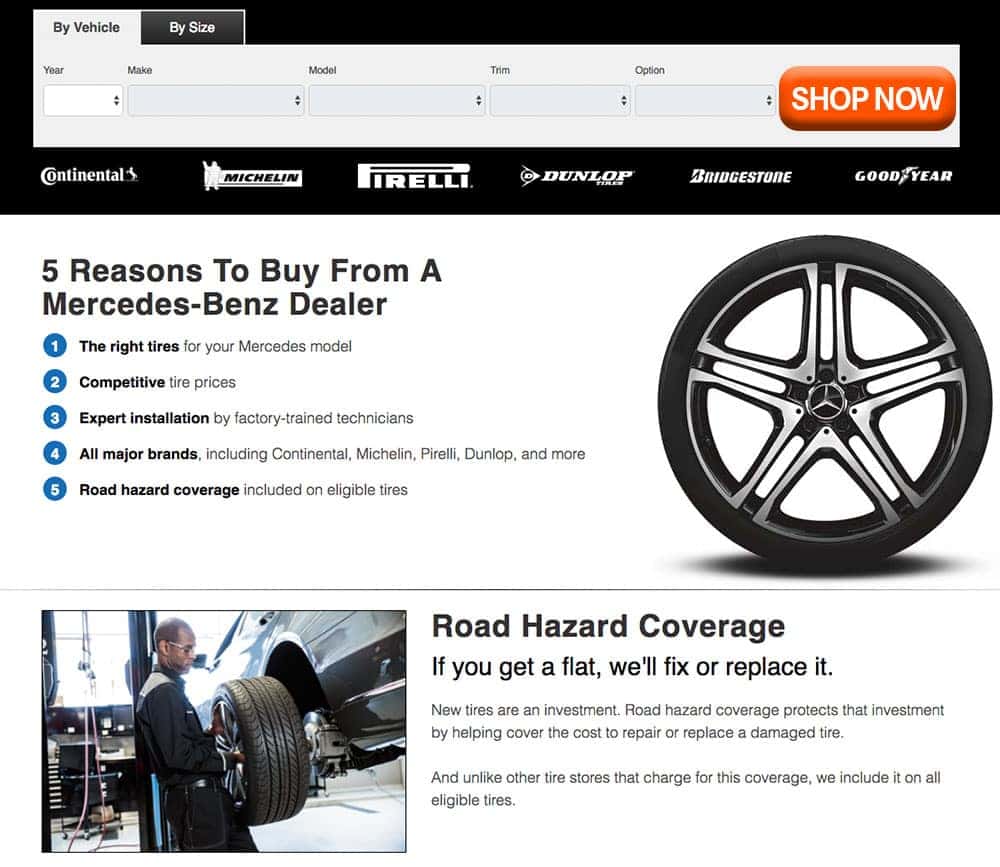Click the blue number 5 bullet icon
1000x867 pixels.
(x=55, y=489)
